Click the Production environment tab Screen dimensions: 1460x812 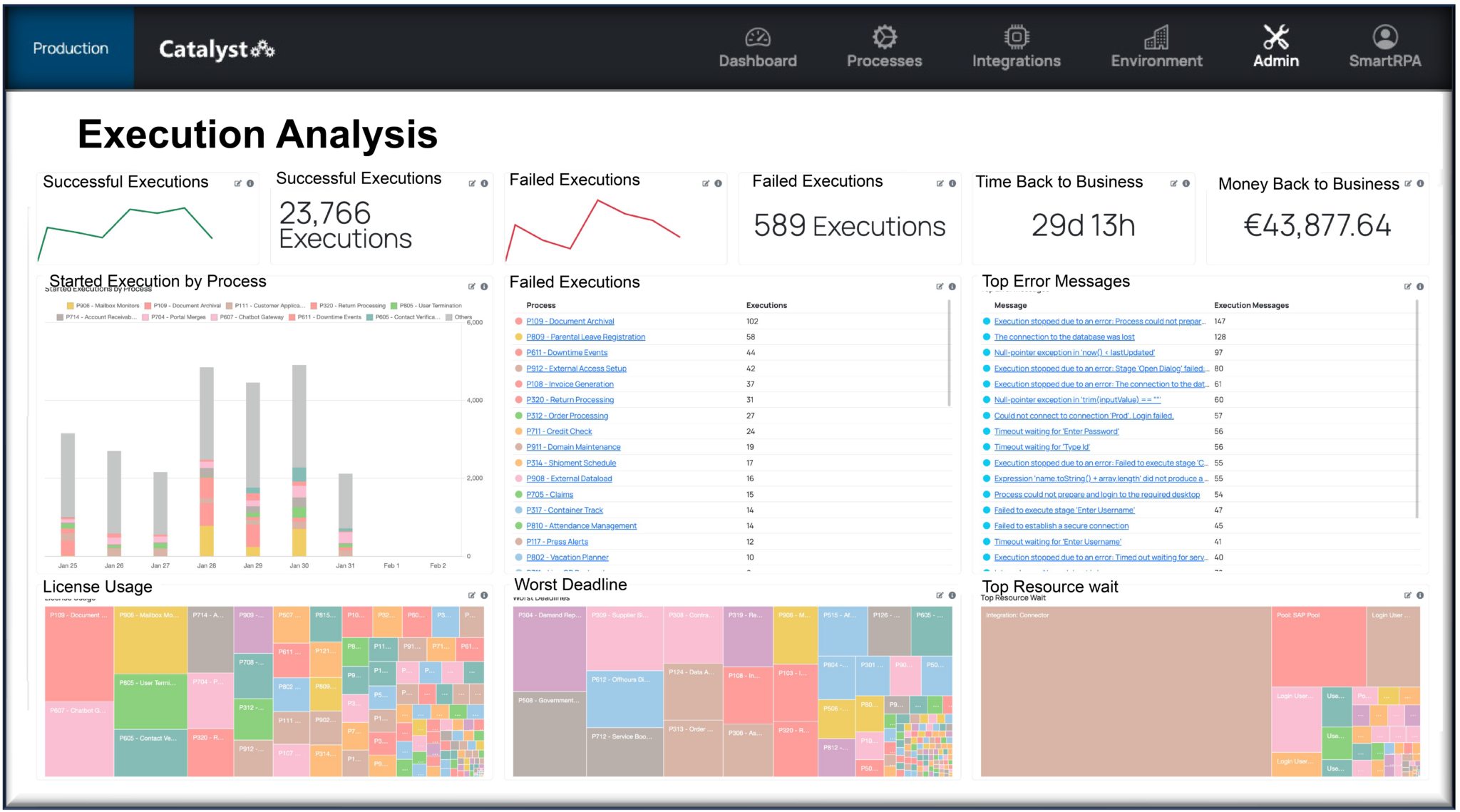pos(71,48)
